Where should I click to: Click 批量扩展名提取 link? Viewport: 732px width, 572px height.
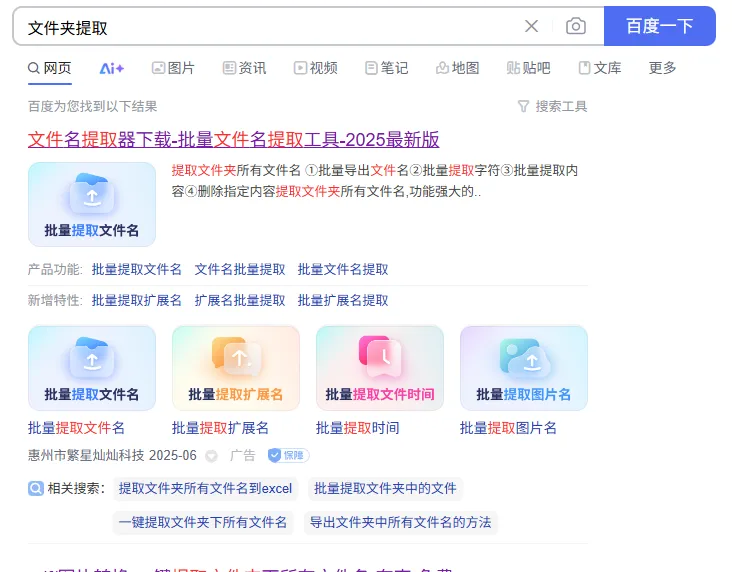click(343, 300)
